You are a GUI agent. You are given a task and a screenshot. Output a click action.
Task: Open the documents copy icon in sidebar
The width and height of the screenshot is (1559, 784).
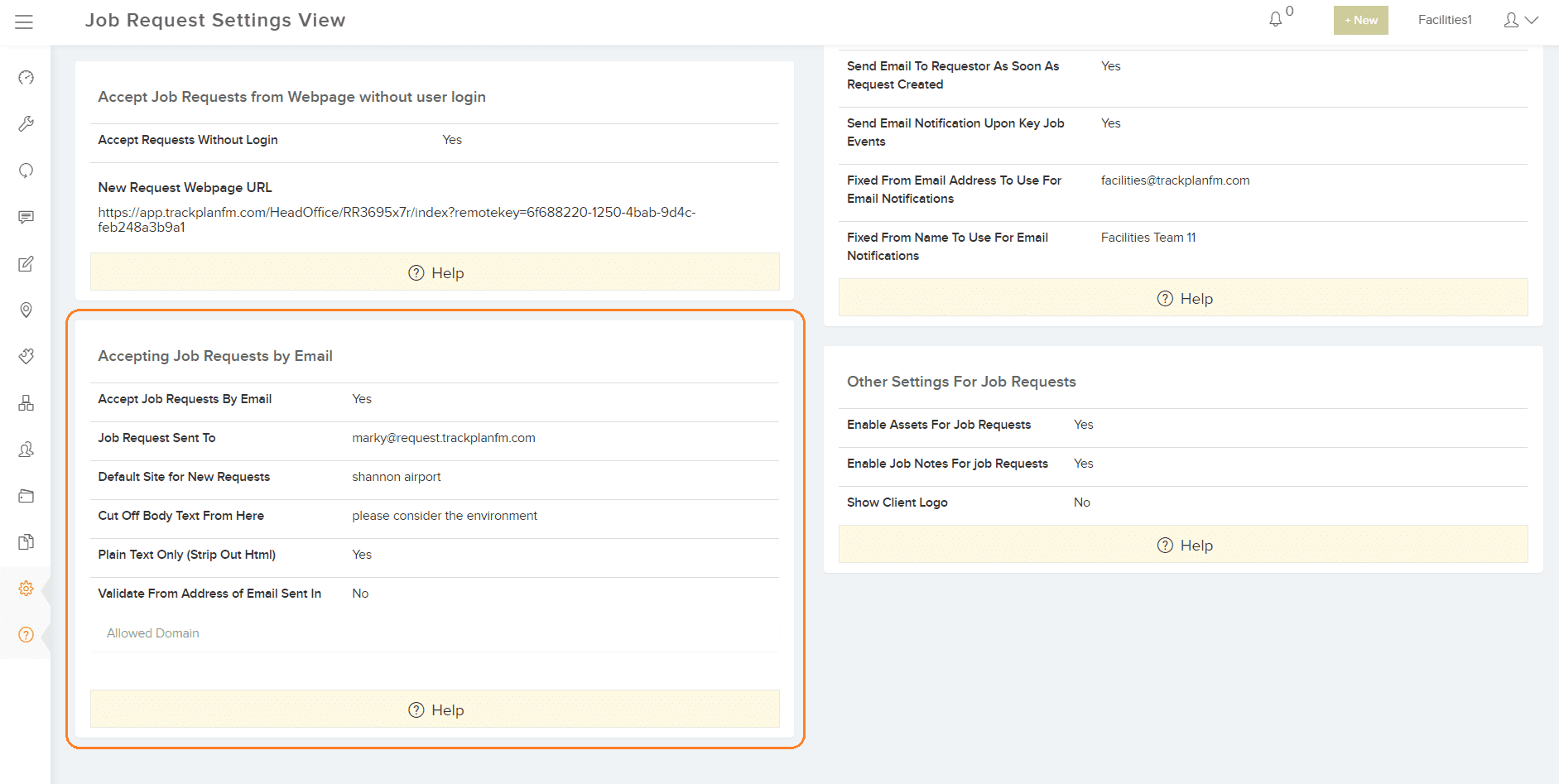point(26,541)
